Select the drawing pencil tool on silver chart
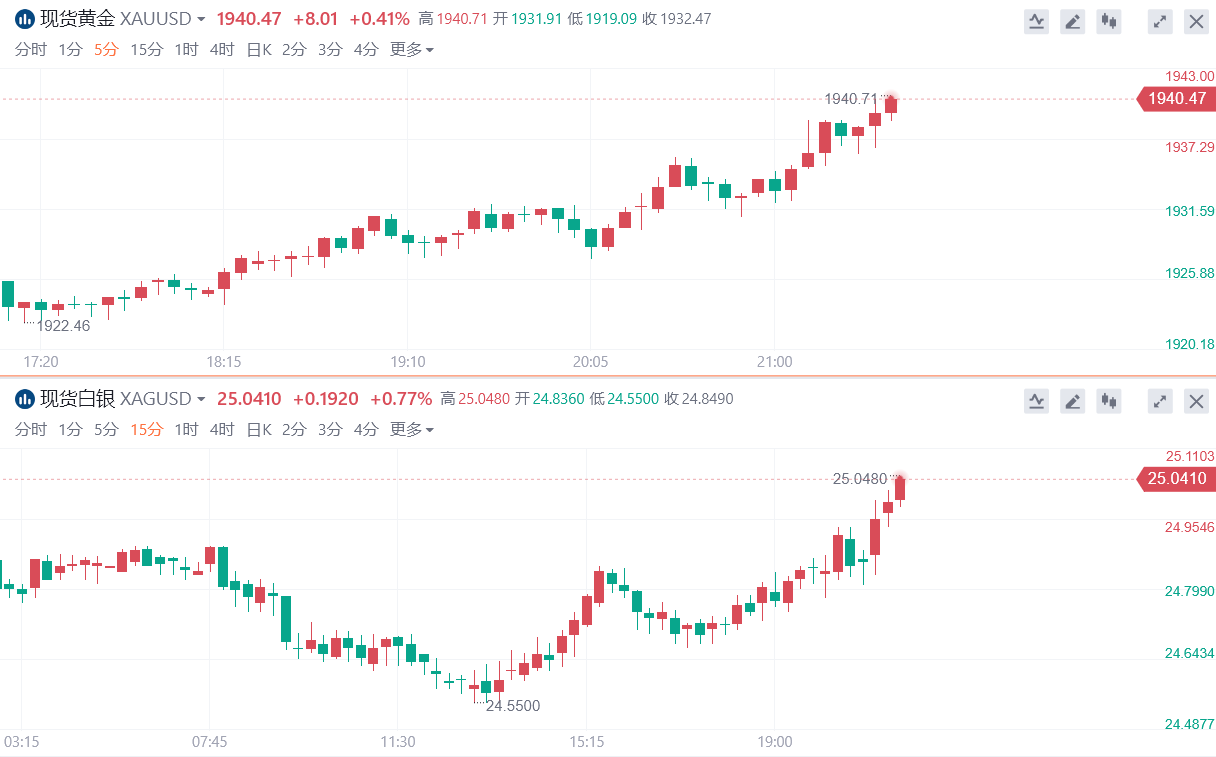 tap(1072, 401)
